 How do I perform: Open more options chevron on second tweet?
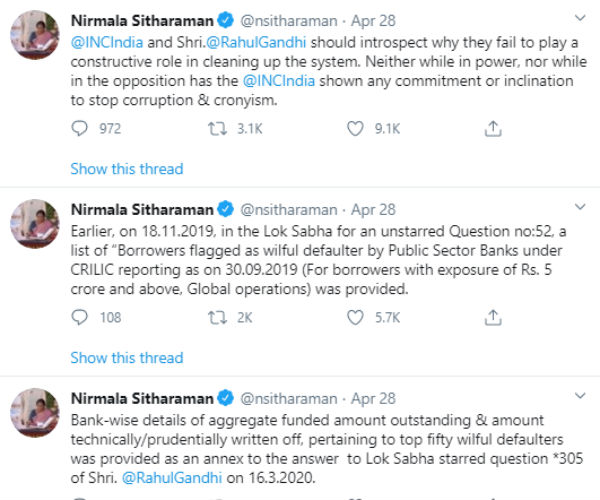click(580, 207)
